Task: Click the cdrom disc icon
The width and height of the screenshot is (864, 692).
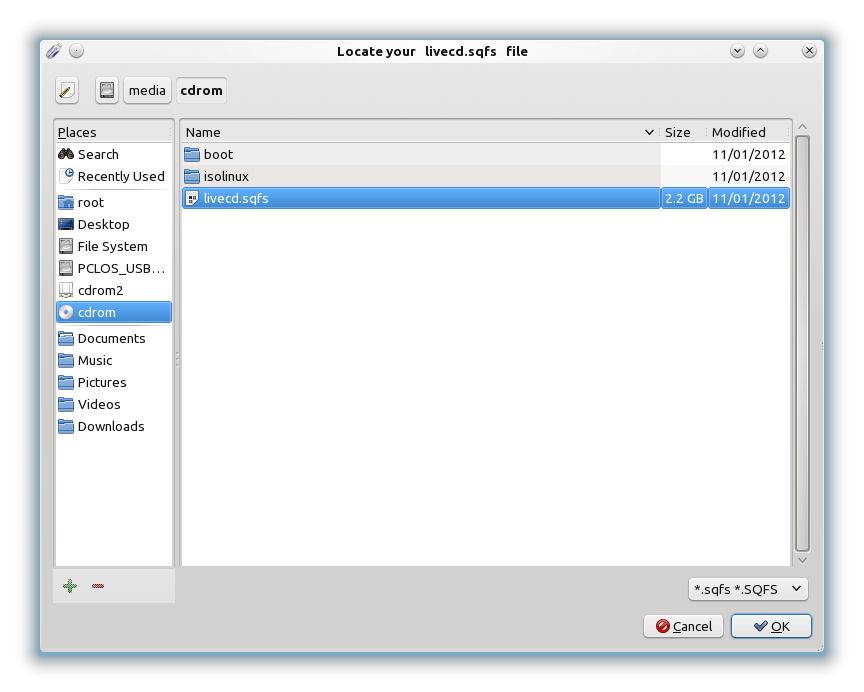Action: (66, 312)
